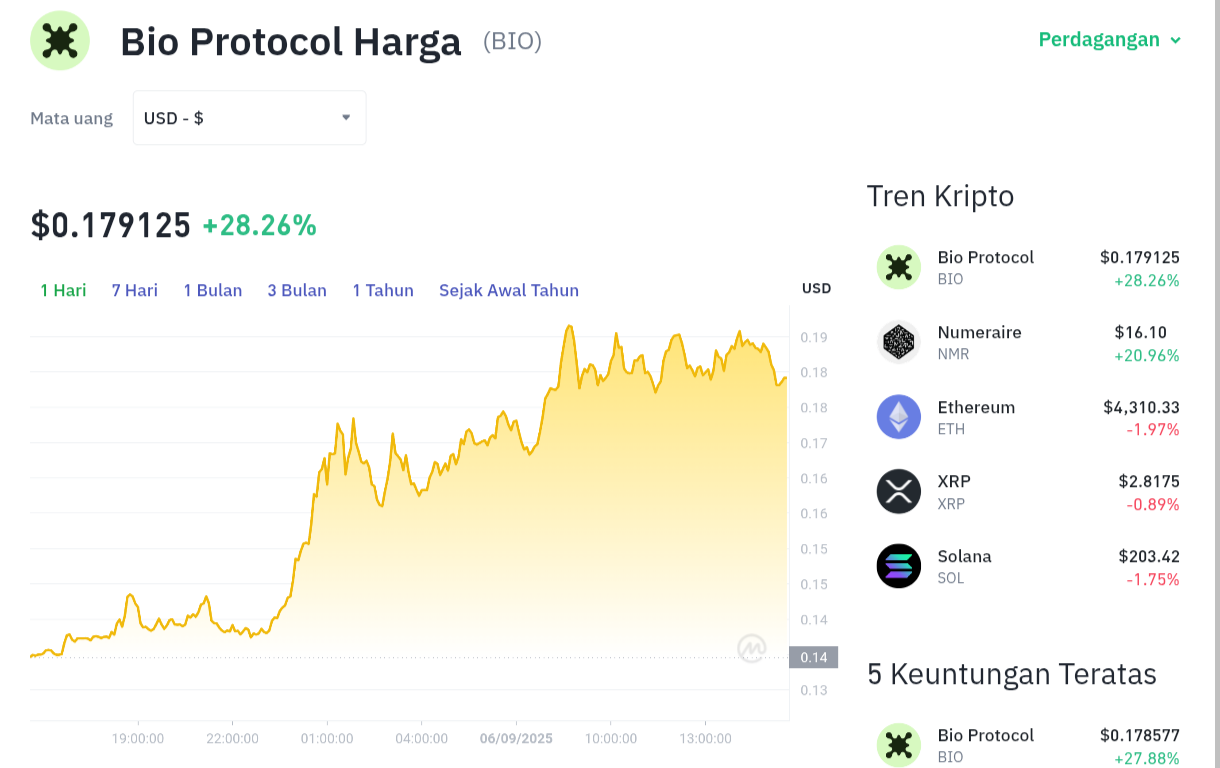Click the Bio Protocol icon under 5 Keuntungan Teratas

(898, 745)
